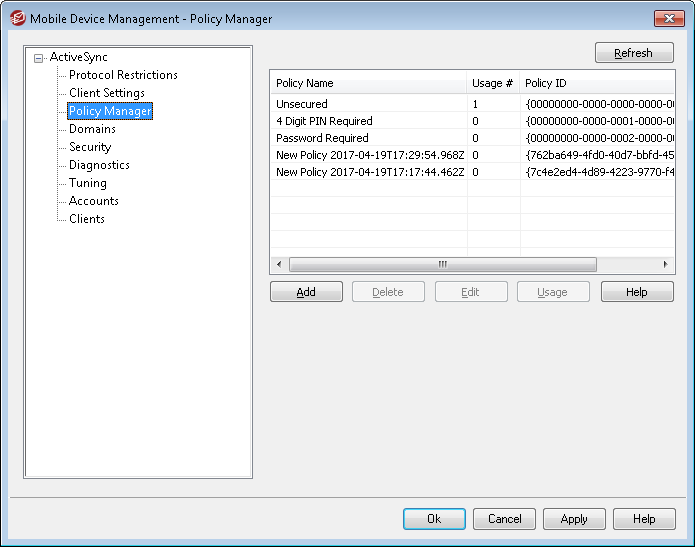Screen dimensions: 695x547
Task: Sort by Usage # column header
Action: 493,83
